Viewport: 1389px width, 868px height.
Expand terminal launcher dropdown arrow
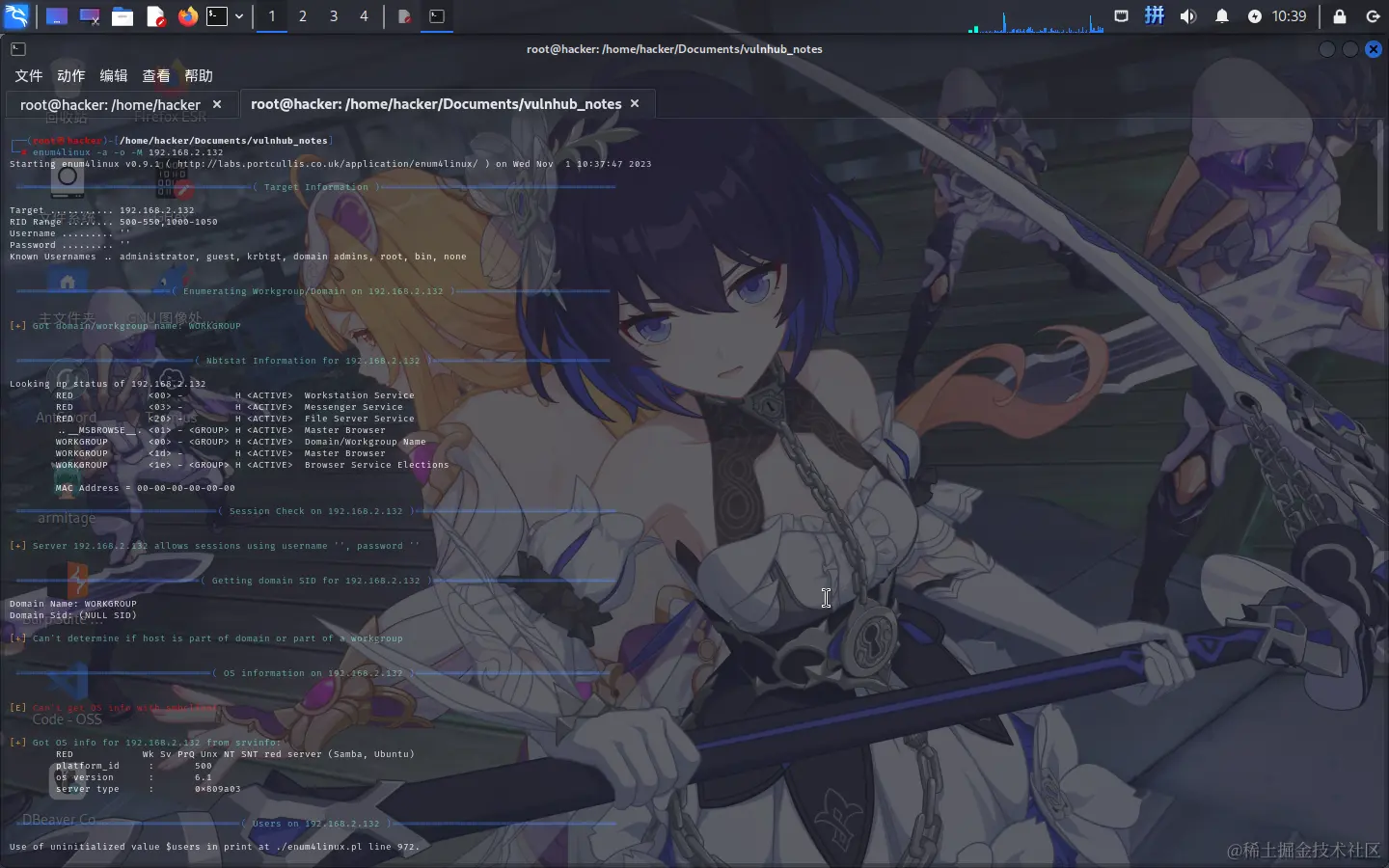coord(239,16)
